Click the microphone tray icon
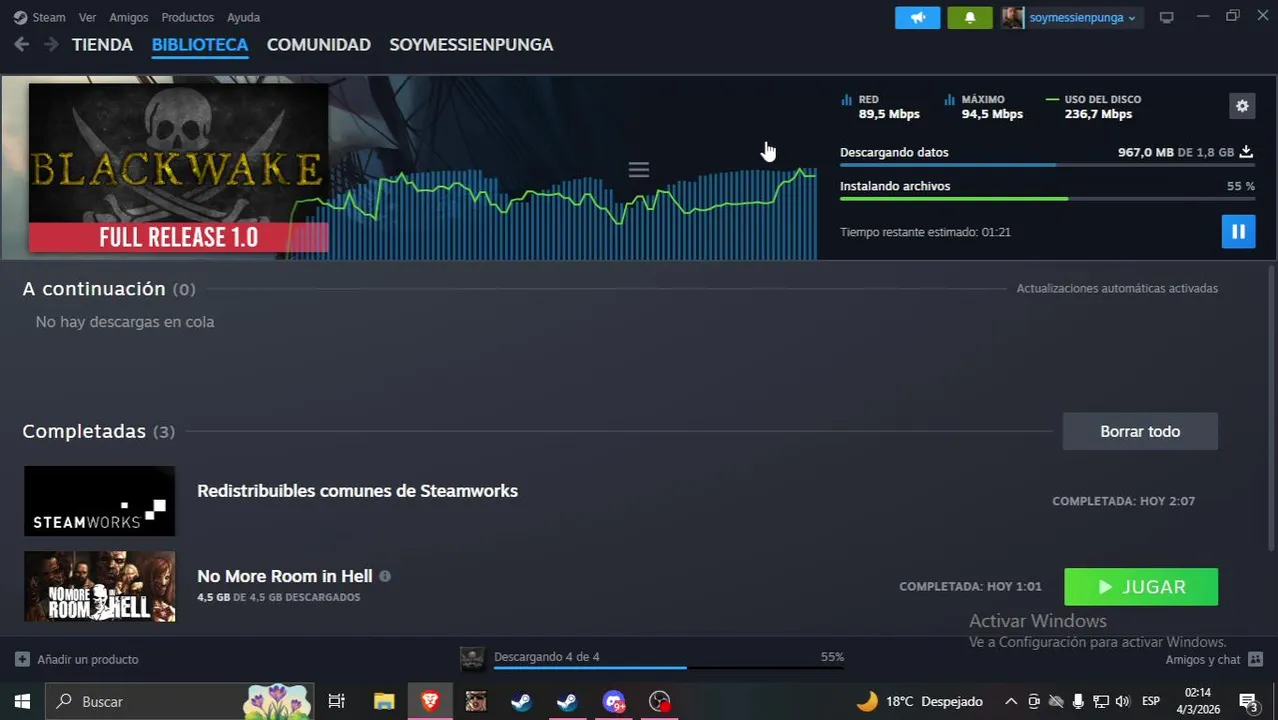The image size is (1278, 720). (x=1079, y=702)
